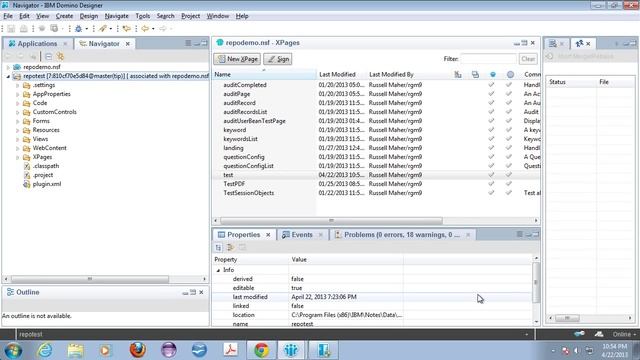Select the .classpath file icon

27,166
